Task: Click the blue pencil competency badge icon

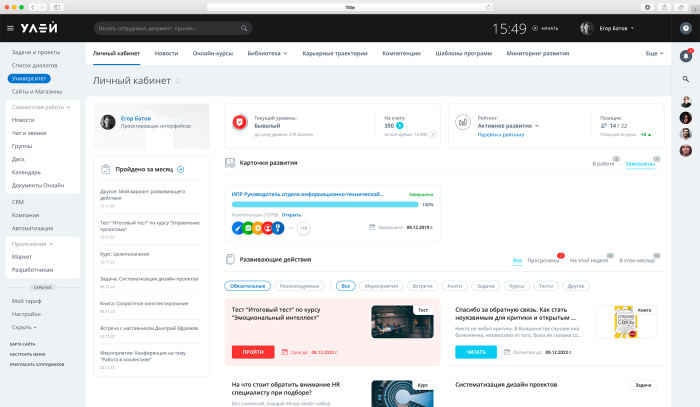Action: 238,227
